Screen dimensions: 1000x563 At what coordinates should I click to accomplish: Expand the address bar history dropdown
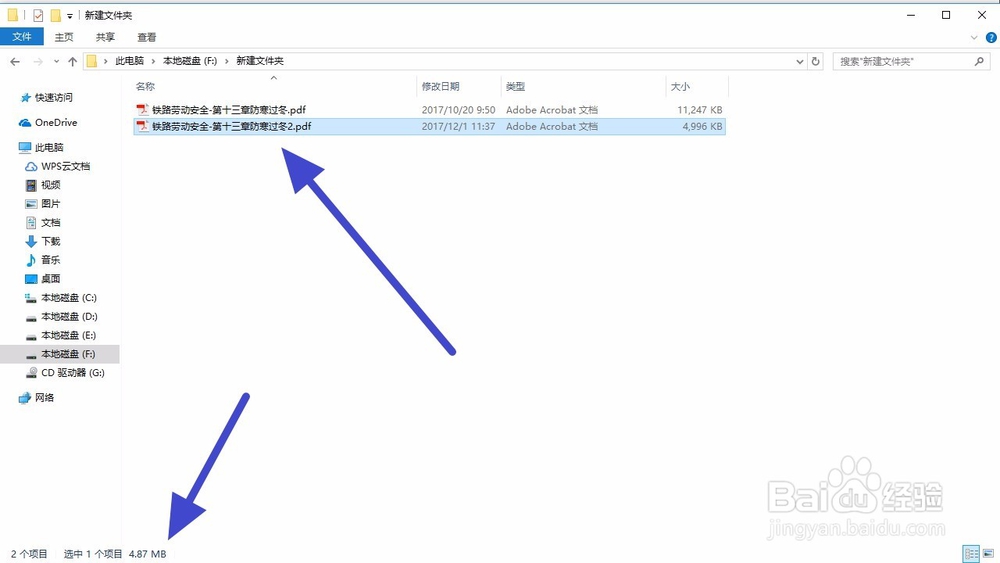click(800, 61)
